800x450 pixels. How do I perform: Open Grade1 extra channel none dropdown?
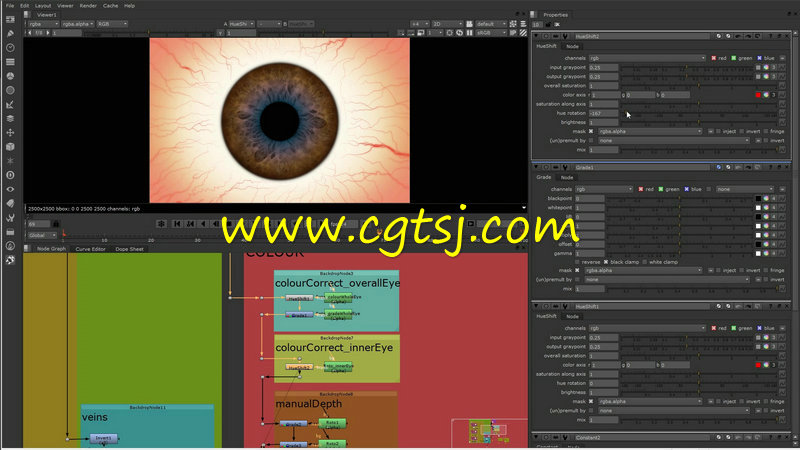[745, 189]
